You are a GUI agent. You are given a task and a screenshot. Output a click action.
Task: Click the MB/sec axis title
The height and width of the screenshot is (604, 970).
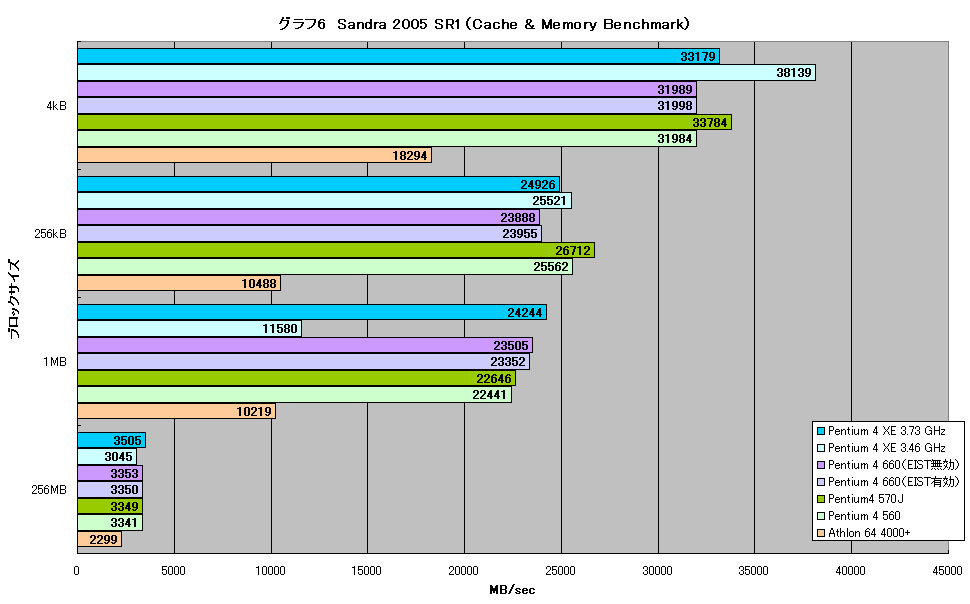tap(512, 590)
